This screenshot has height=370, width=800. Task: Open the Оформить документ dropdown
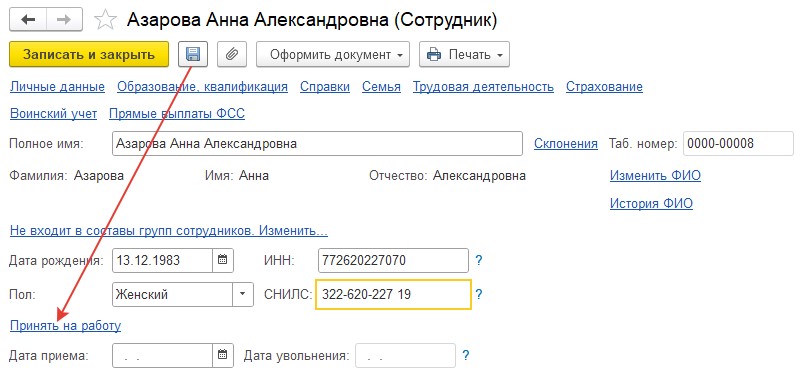[333, 54]
